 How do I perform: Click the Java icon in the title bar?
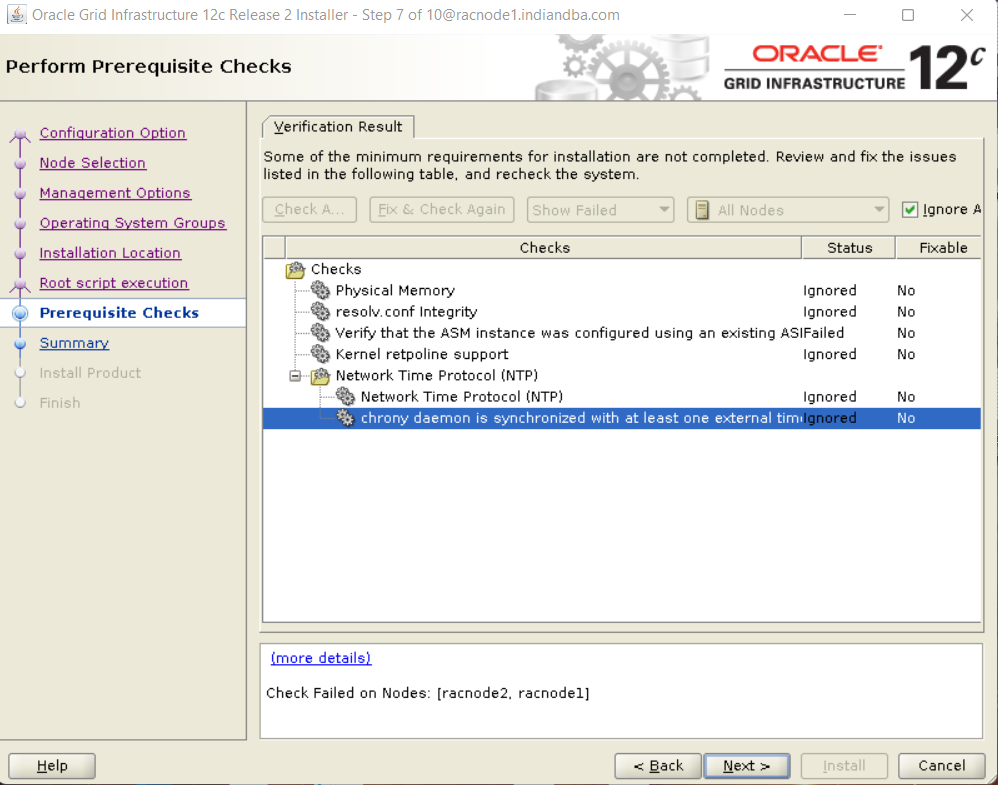pos(17,14)
